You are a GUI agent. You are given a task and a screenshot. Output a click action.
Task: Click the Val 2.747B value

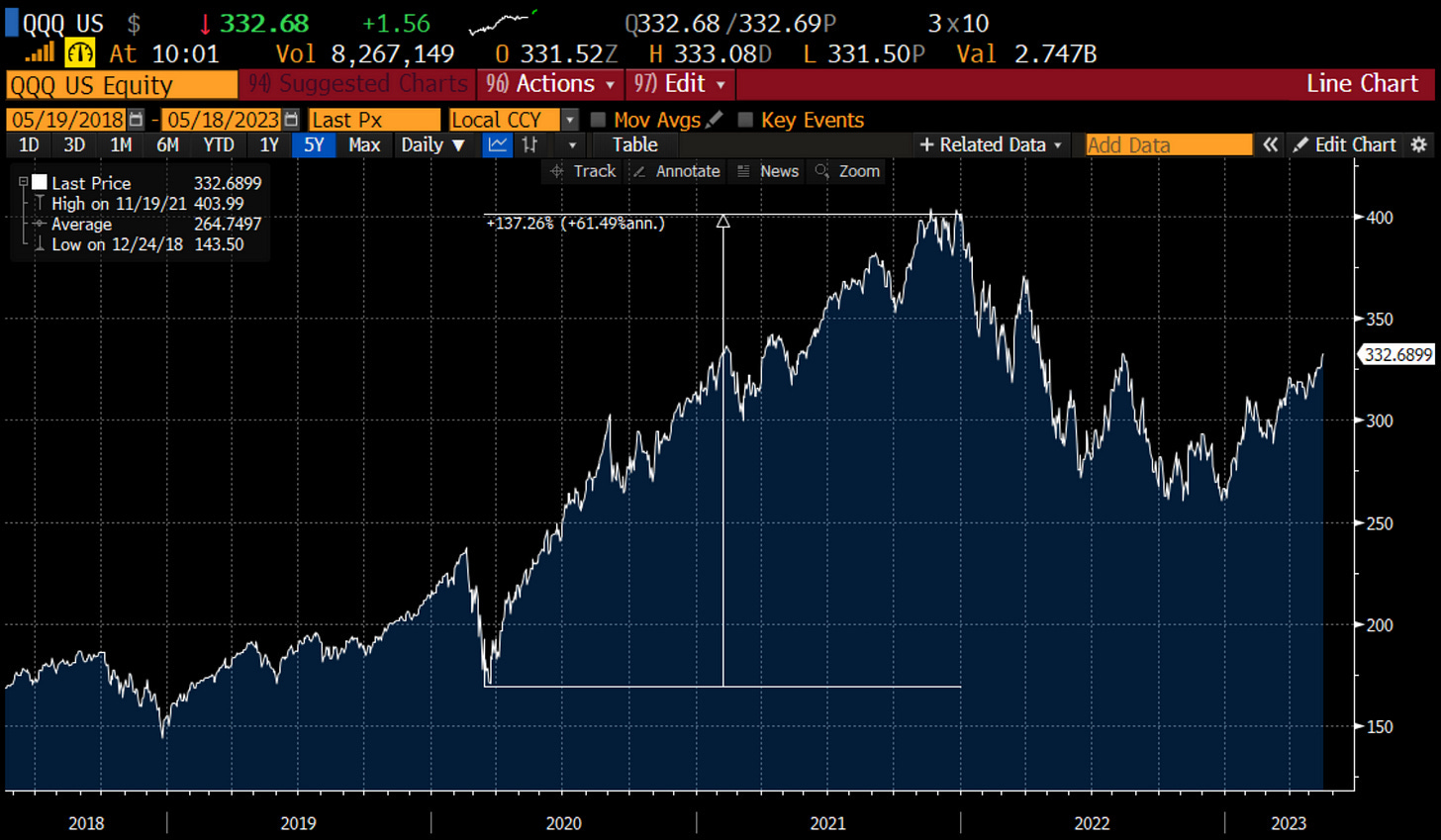[1026, 53]
